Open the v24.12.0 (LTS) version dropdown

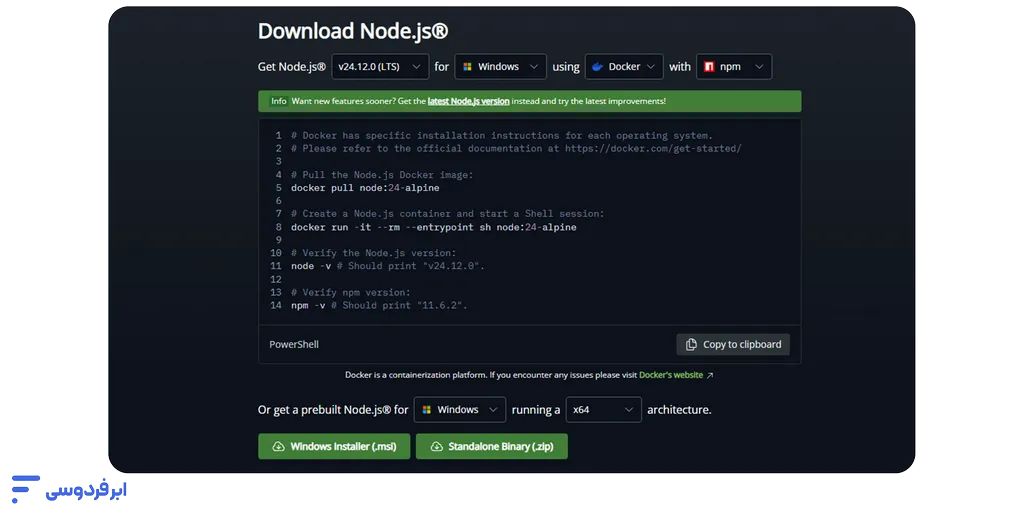pos(380,67)
